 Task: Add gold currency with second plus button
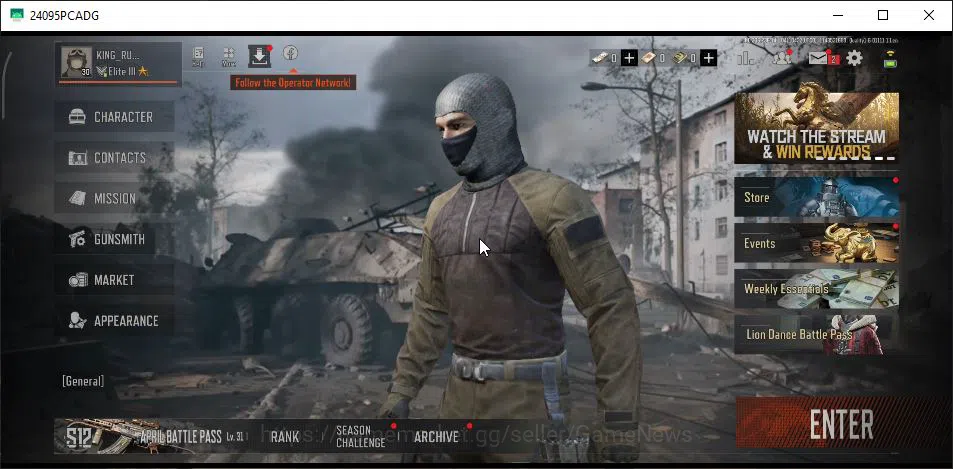pyautogui.click(x=709, y=58)
